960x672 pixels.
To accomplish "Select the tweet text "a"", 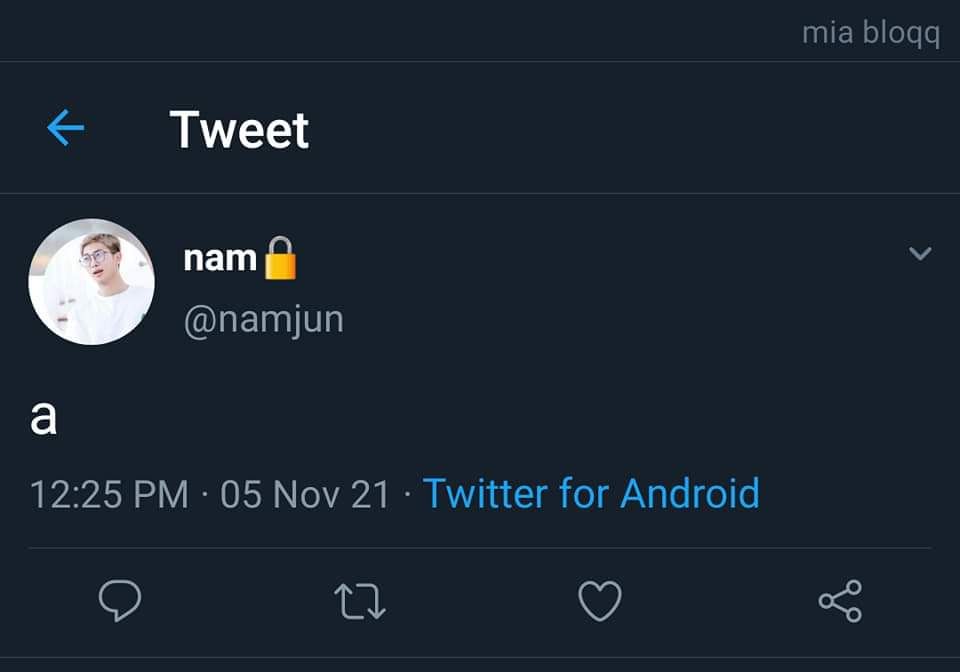I will tap(43, 417).
